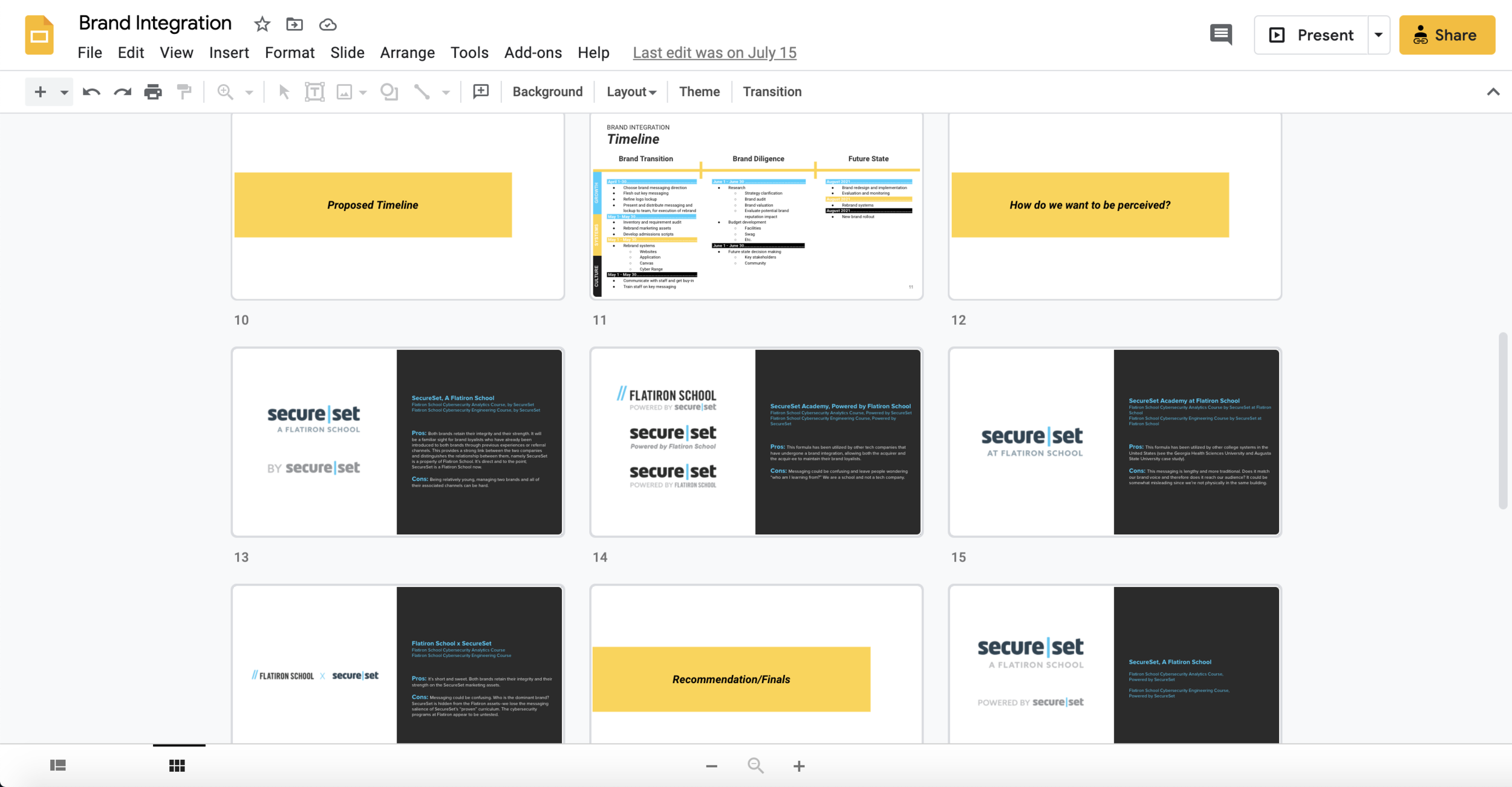
Task: Select the slide 11 Timeline thumbnail
Action: tap(756, 206)
